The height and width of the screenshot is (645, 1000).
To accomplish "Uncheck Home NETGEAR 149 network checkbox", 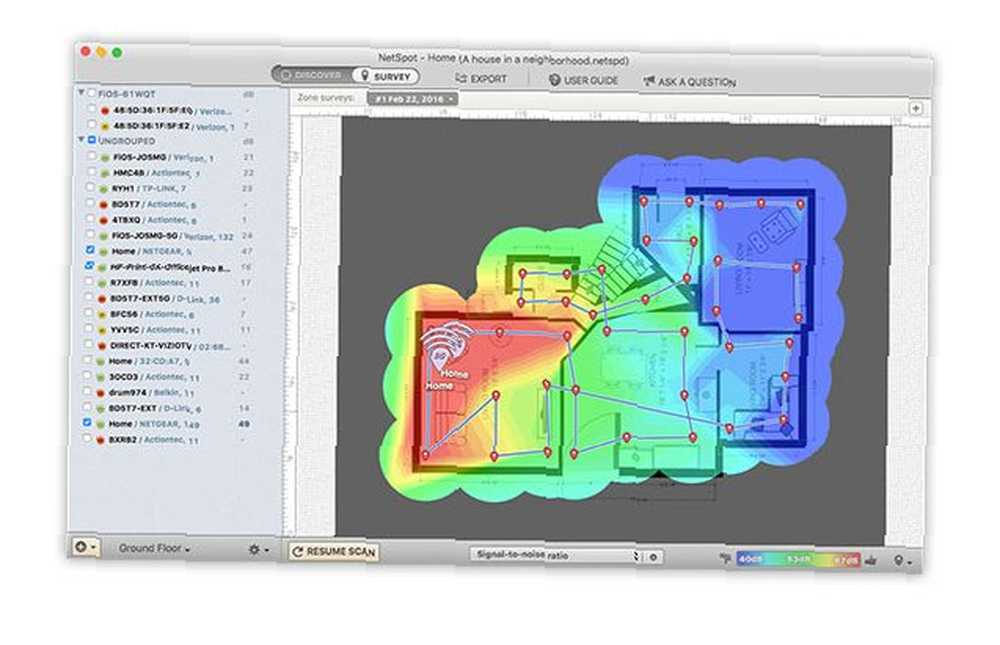I will [x=87, y=422].
